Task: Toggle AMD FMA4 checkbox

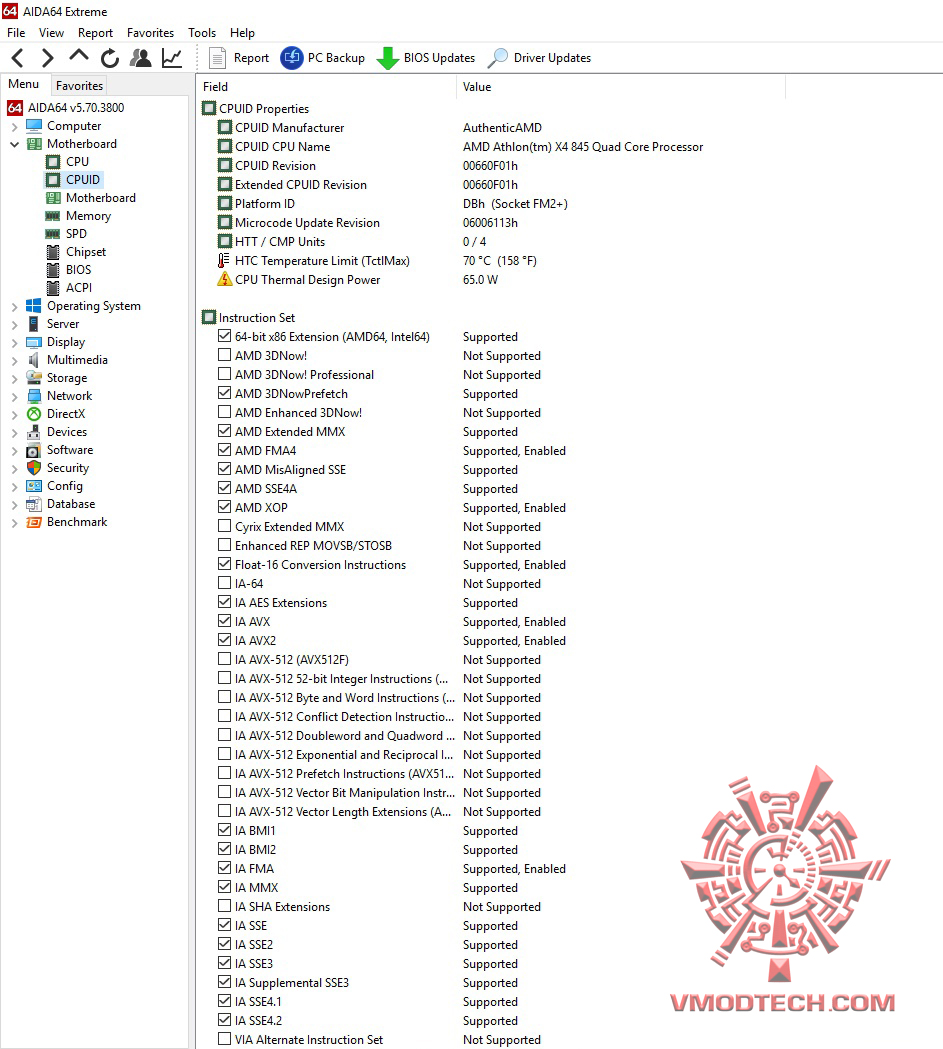Action: click(225, 450)
